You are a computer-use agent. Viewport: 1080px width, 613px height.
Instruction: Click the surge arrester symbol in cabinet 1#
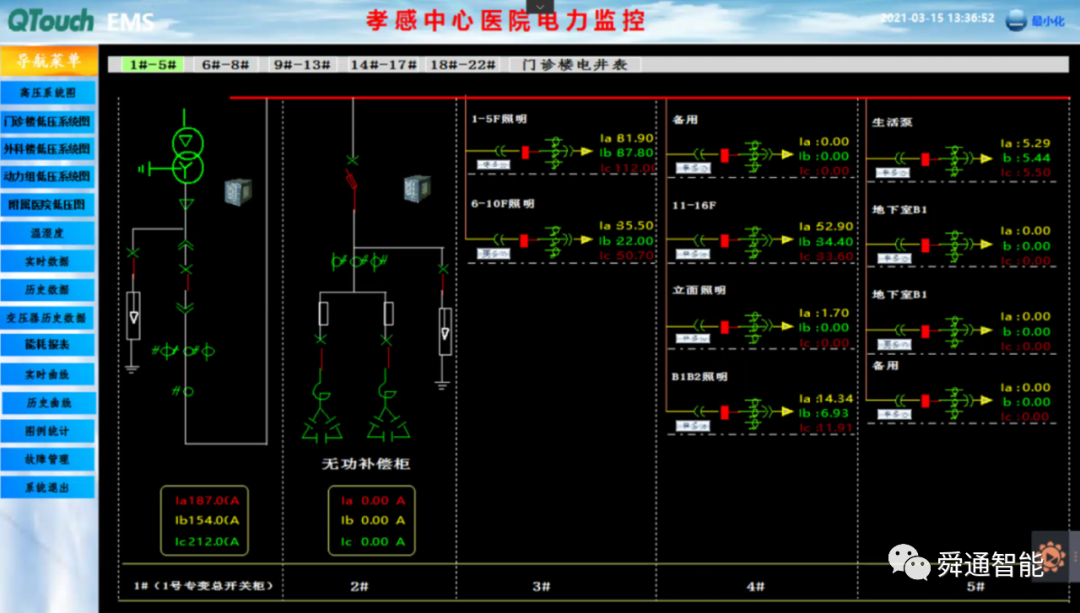click(x=133, y=315)
